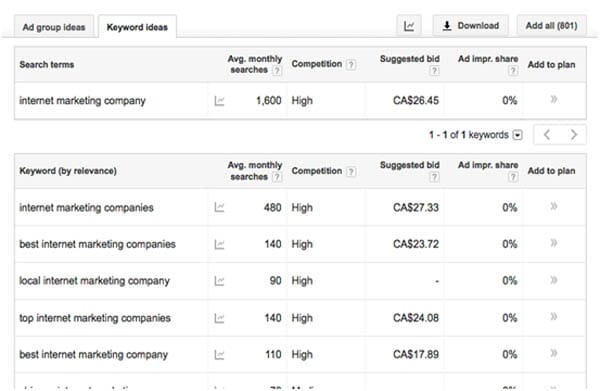Click the CA$17.89 suggested bid value

click(x=416, y=355)
